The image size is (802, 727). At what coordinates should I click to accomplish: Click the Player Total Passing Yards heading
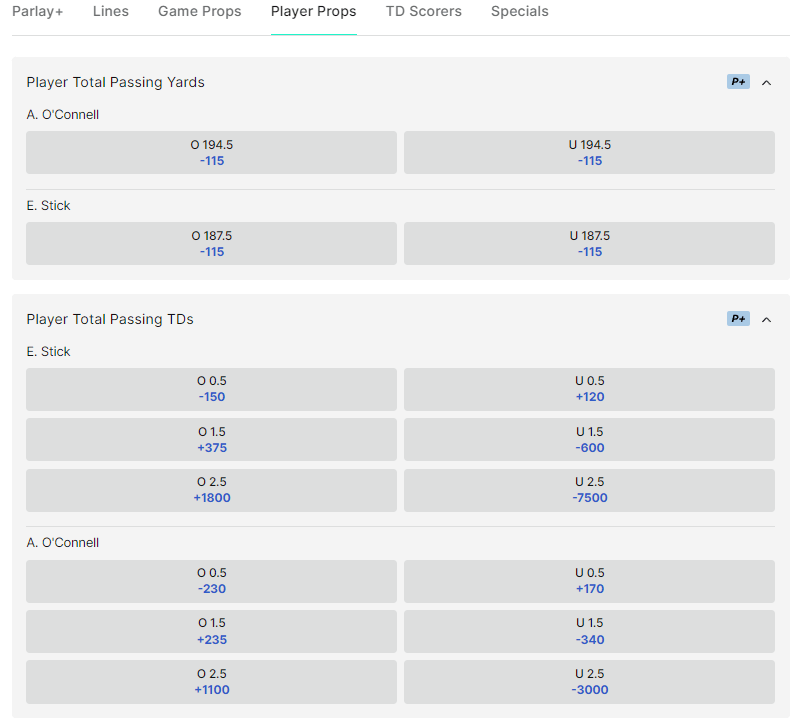point(116,82)
